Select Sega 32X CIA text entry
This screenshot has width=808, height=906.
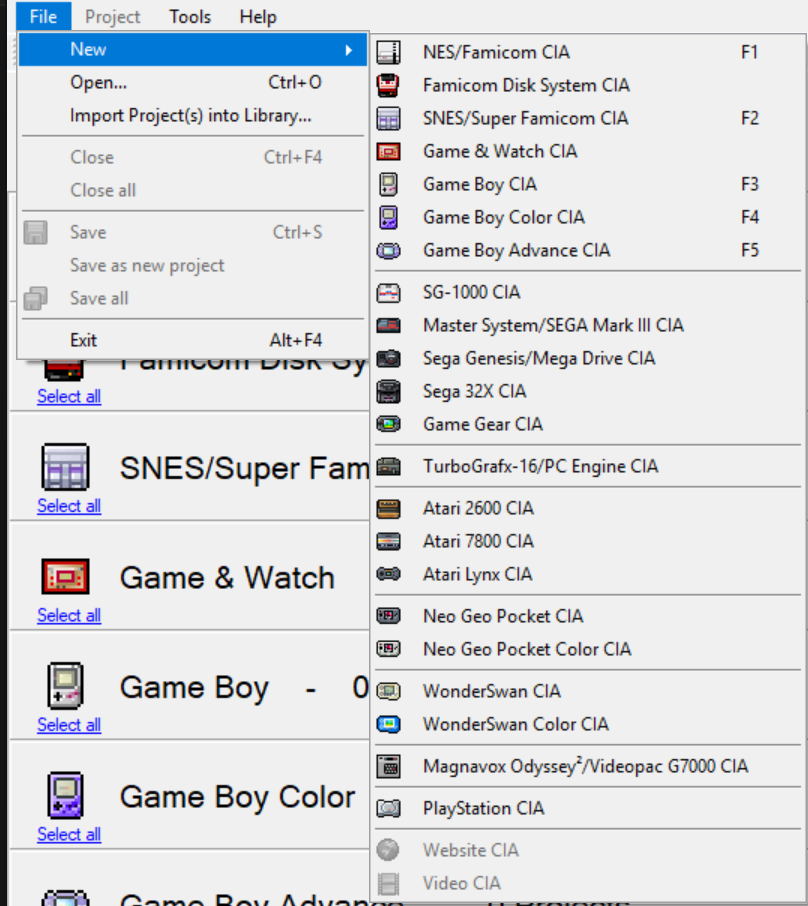pyautogui.click(x=475, y=391)
